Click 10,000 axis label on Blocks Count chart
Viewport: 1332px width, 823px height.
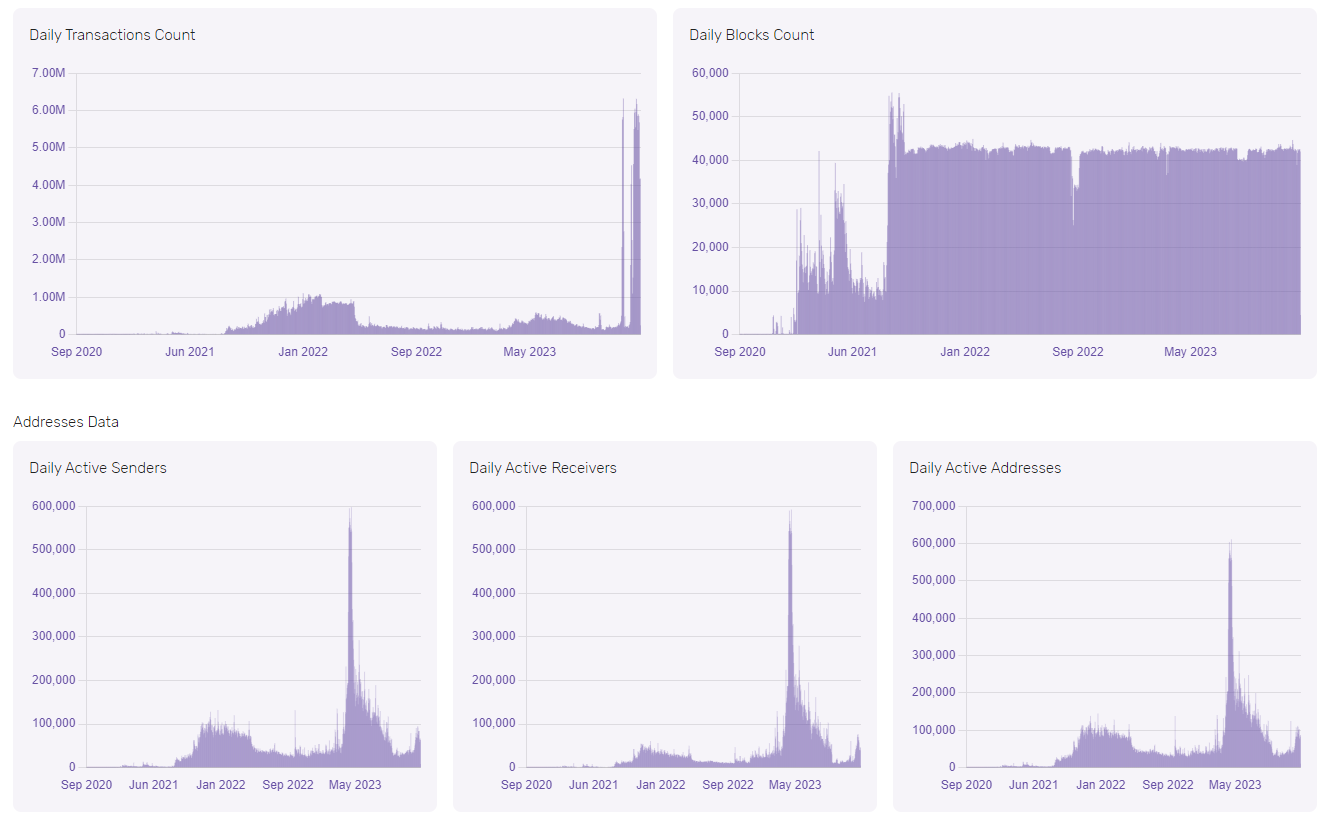click(709, 291)
